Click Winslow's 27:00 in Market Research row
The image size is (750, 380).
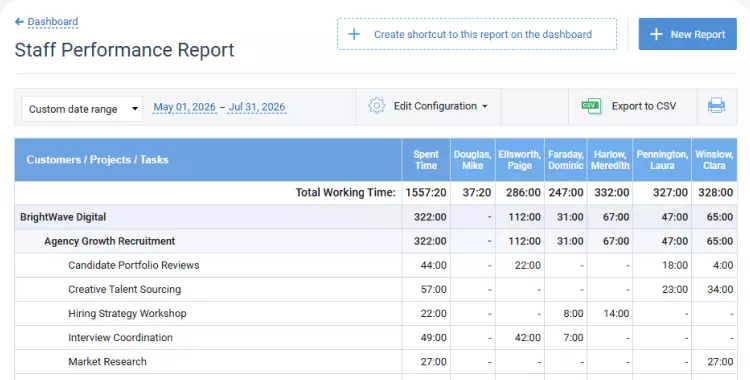click(720, 361)
